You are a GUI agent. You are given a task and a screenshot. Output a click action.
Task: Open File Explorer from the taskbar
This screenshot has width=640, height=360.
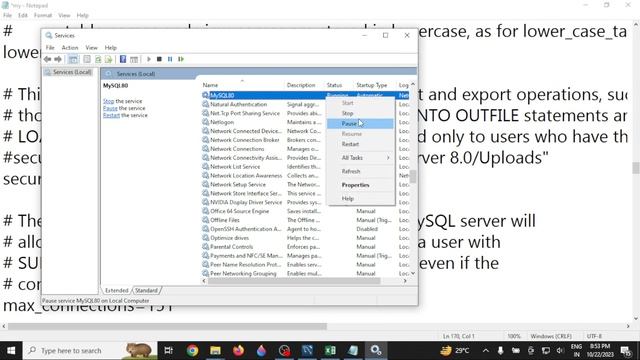tap(215, 350)
